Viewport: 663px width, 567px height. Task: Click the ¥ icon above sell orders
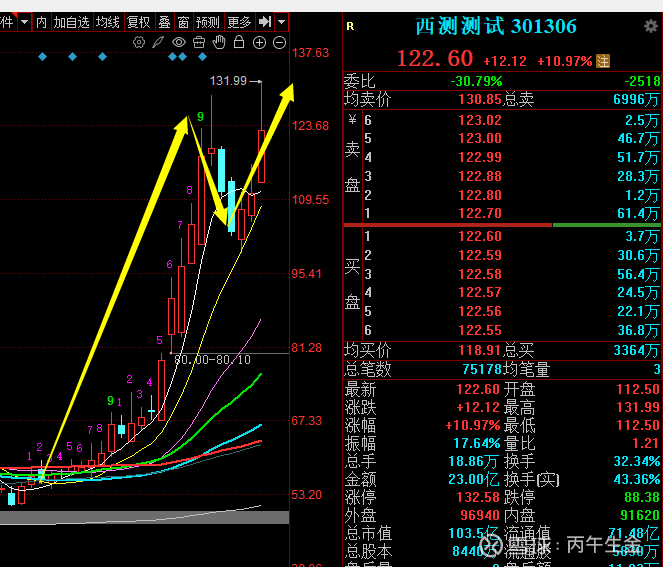(x=352, y=119)
